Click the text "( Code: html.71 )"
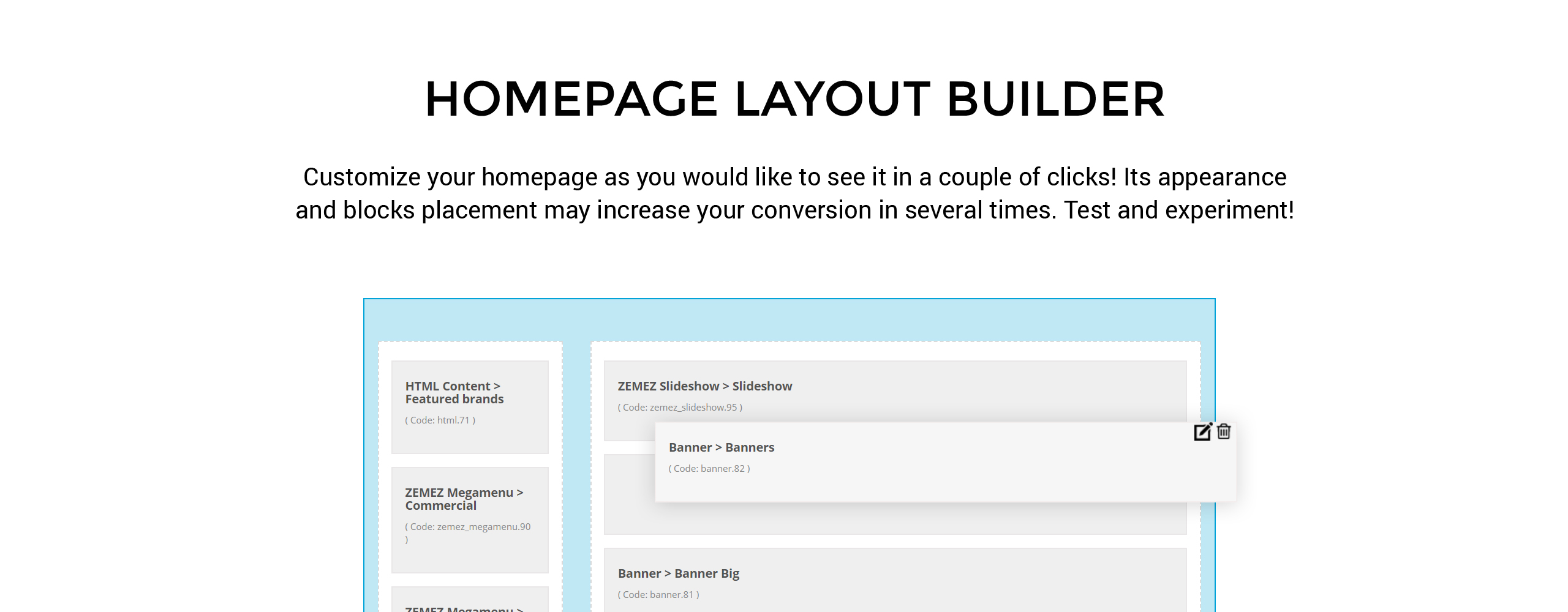 440,420
